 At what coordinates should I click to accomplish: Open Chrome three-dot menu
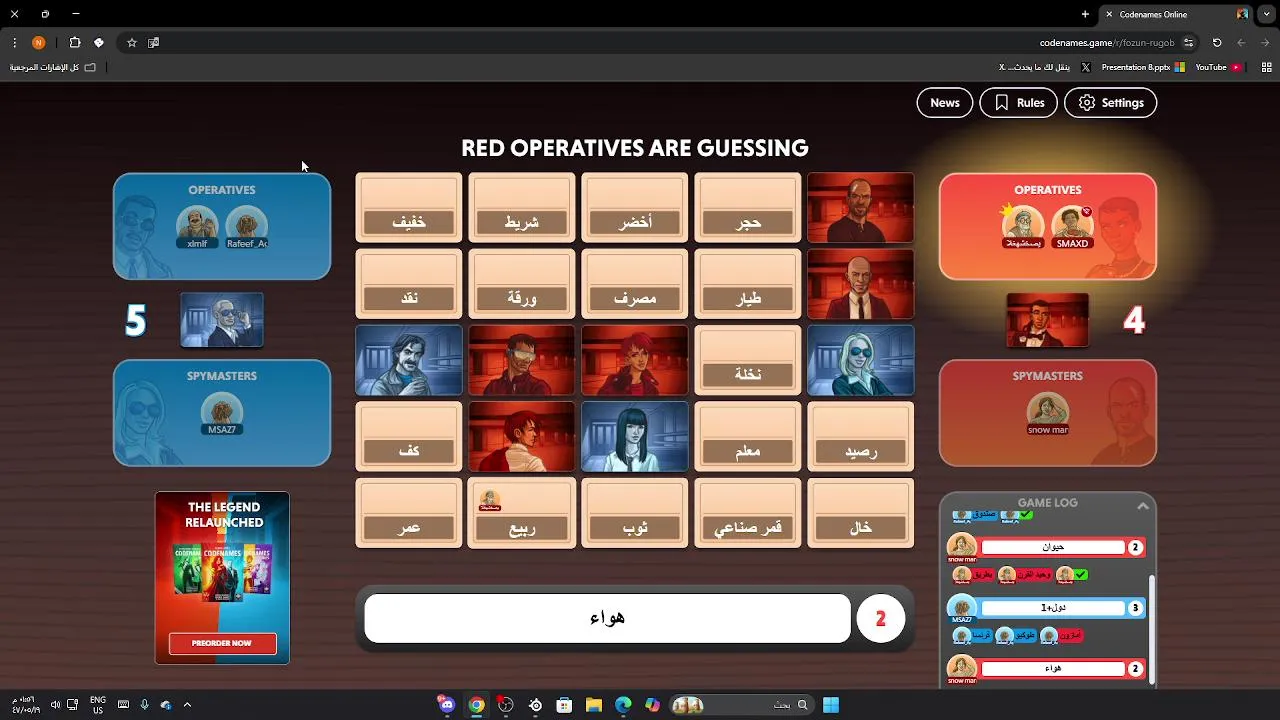click(x=14, y=43)
